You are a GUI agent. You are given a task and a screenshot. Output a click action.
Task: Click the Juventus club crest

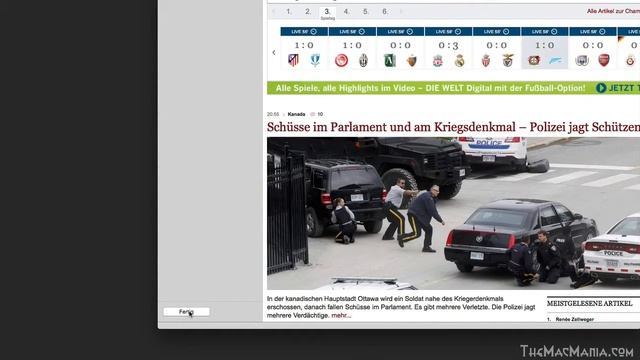coord(363,60)
